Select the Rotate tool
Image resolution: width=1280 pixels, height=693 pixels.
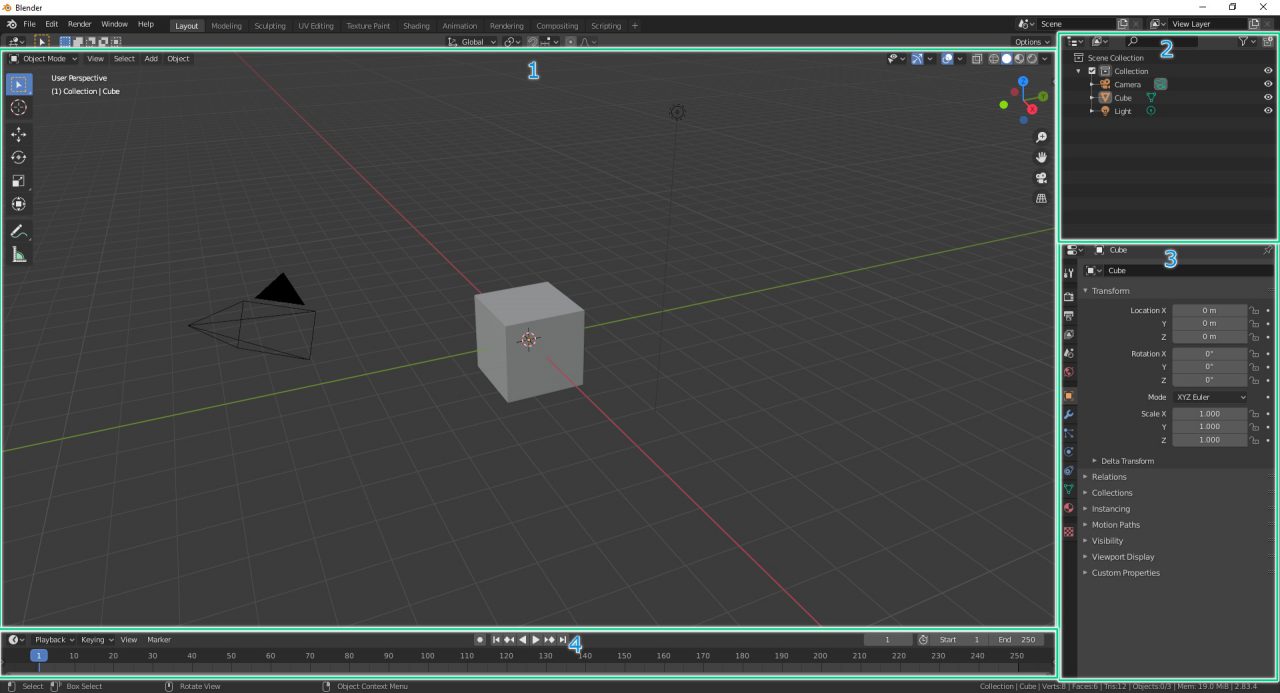pos(18,157)
